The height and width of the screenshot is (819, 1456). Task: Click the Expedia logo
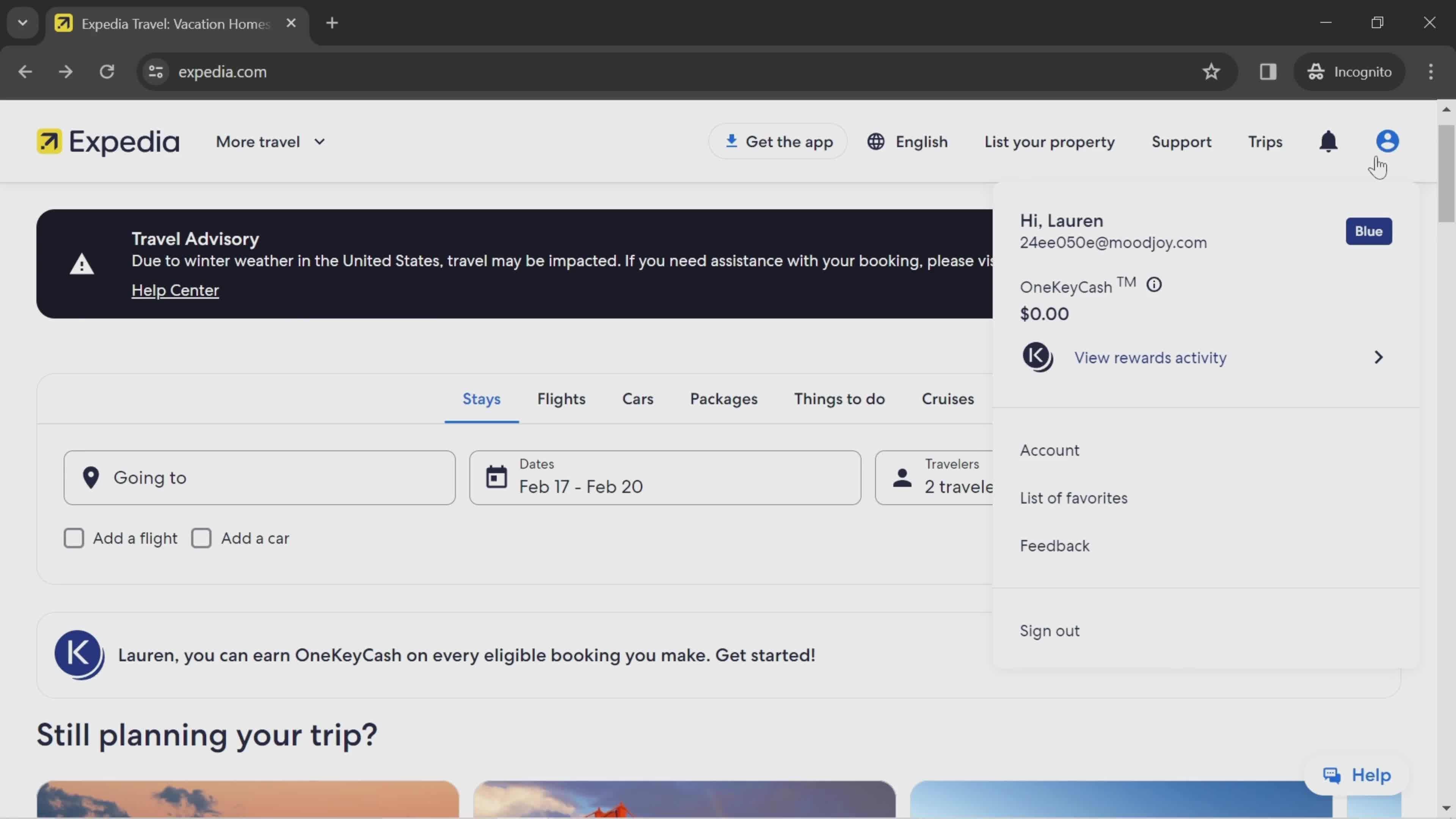108,141
